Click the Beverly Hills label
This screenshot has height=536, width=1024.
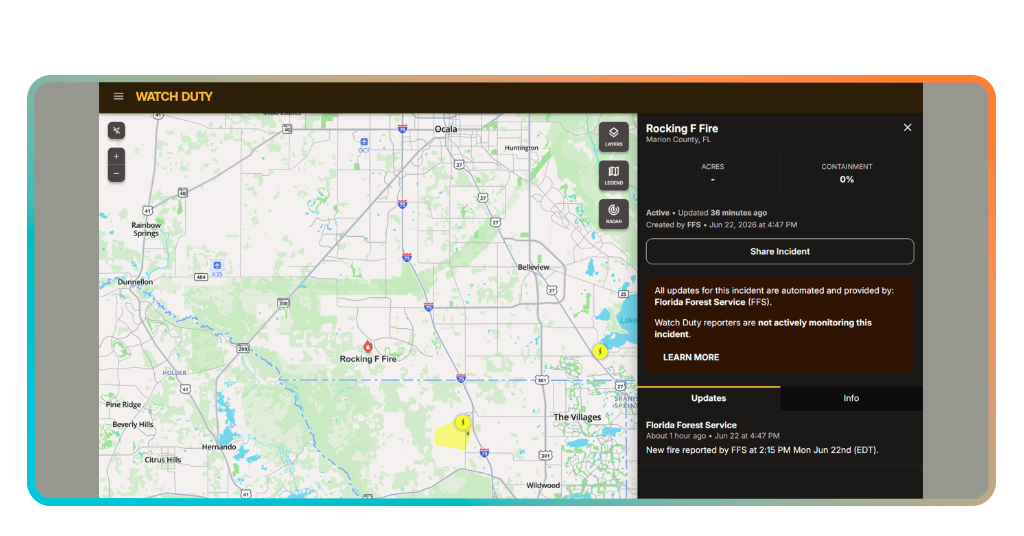click(x=133, y=424)
